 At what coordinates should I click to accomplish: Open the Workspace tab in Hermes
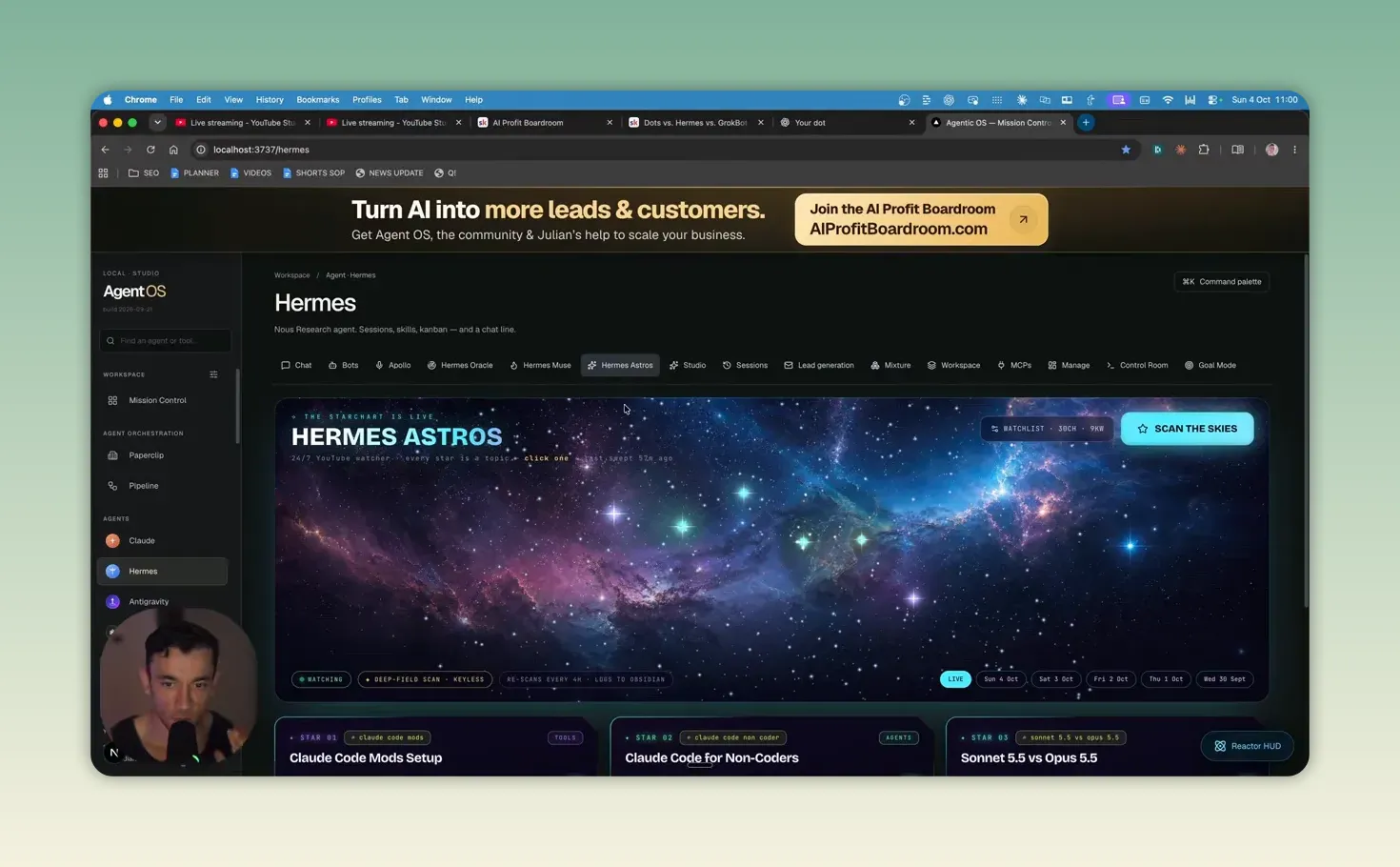point(953,365)
